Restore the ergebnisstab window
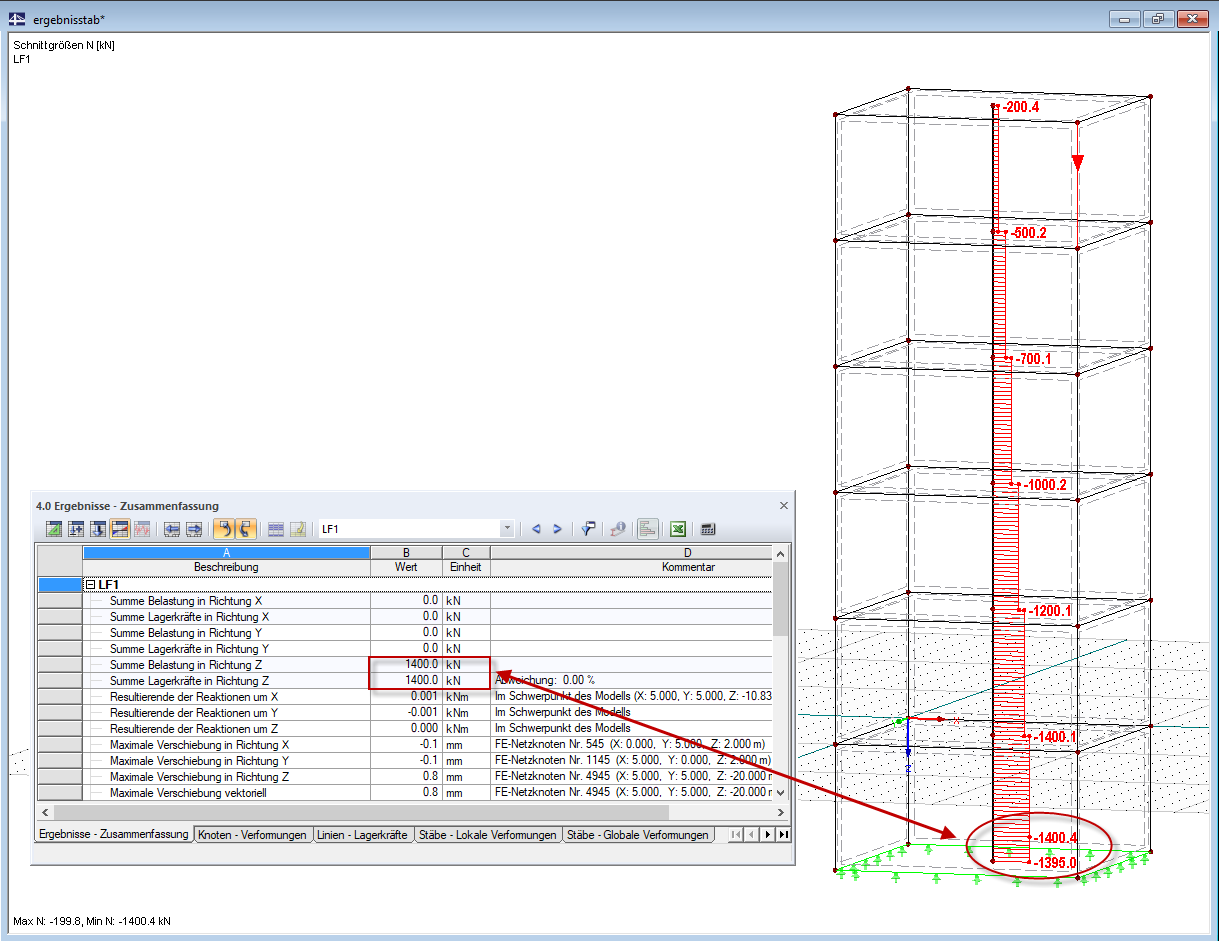Viewport: 1219px width, 941px height. coord(1158,19)
